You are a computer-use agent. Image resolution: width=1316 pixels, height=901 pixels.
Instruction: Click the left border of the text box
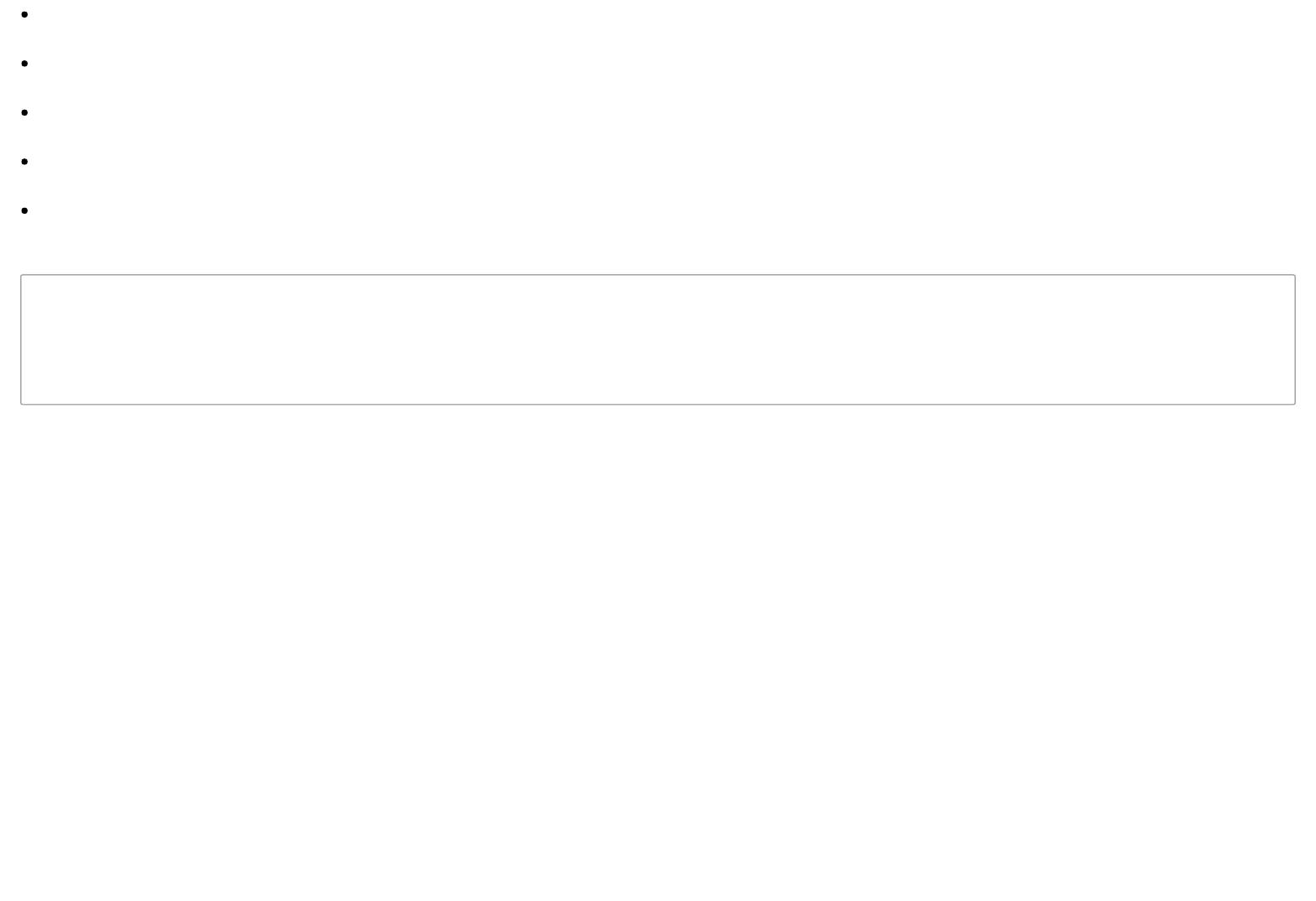pyautogui.click(x=21, y=339)
